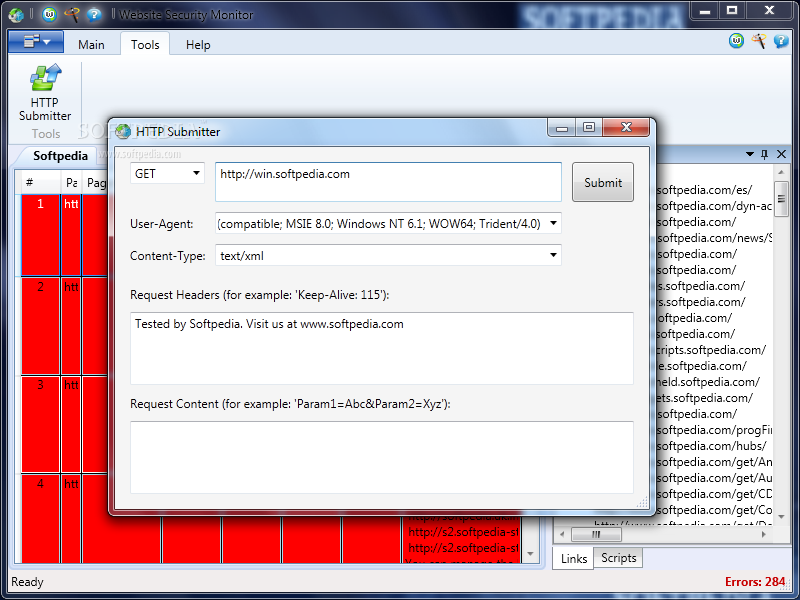800x600 pixels.
Task: Click the cripts.softpedia.com/ link entry
Action: point(711,350)
